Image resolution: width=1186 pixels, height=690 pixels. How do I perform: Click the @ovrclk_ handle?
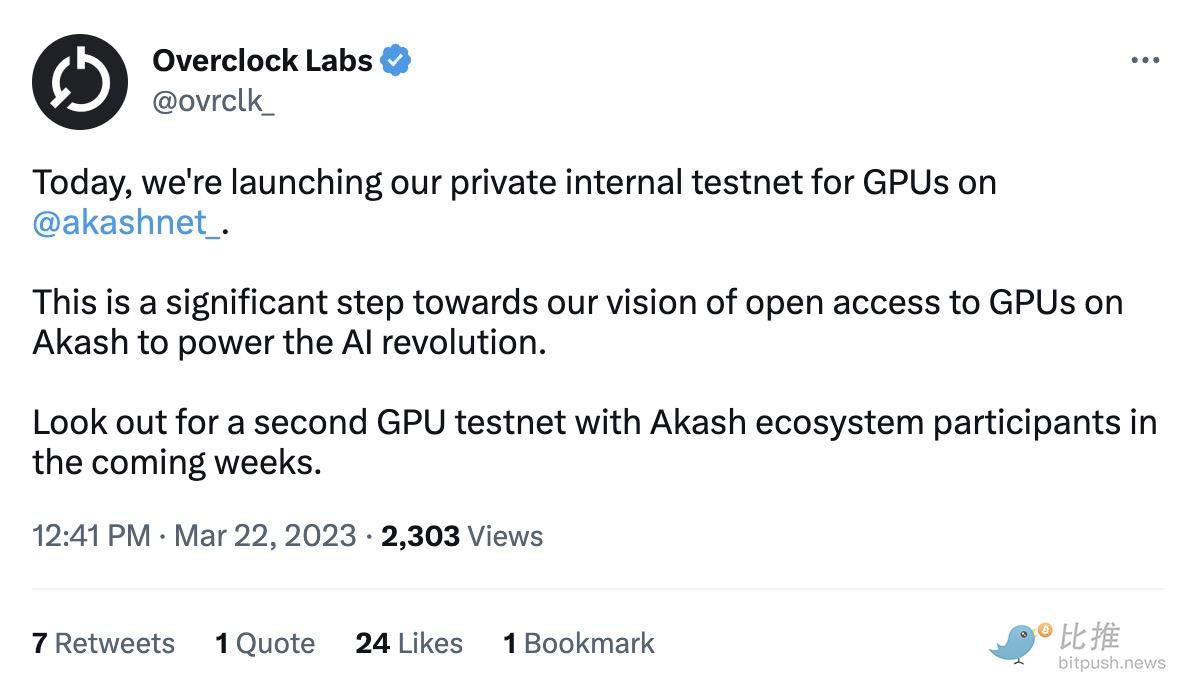213,101
